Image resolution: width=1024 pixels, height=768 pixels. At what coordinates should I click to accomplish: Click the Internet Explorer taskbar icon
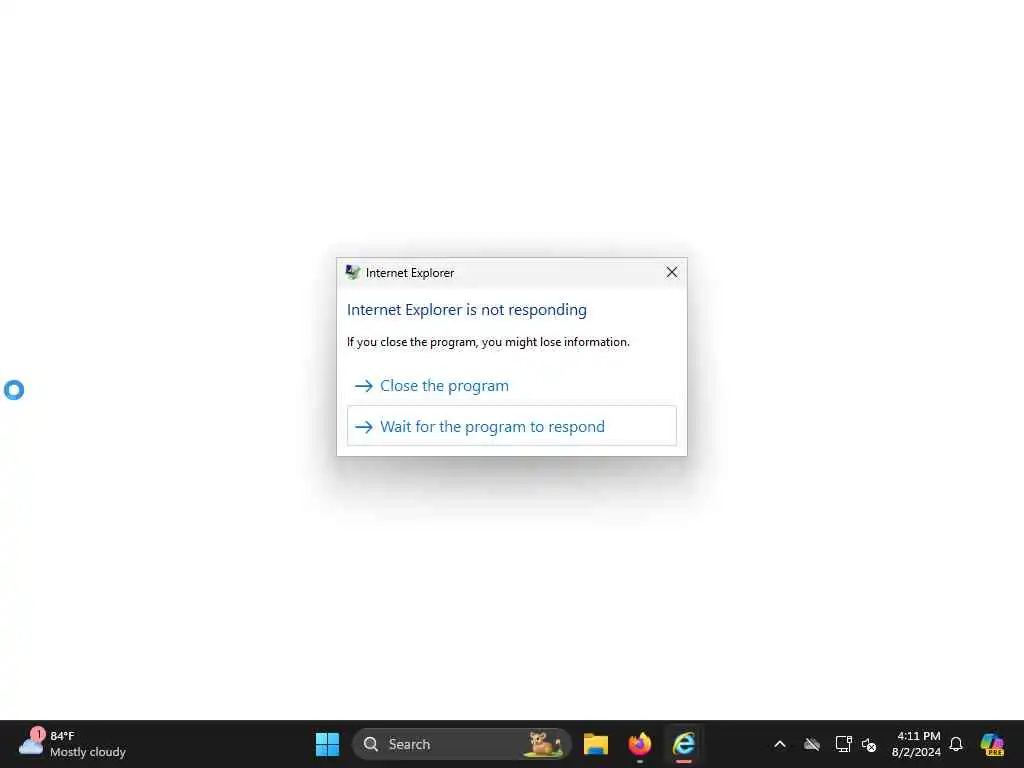(x=684, y=744)
